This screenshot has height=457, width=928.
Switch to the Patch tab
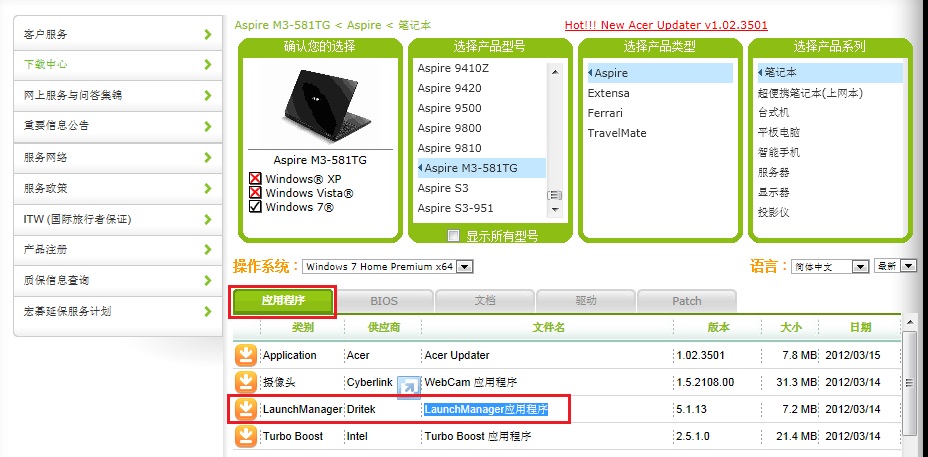coord(687,301)
